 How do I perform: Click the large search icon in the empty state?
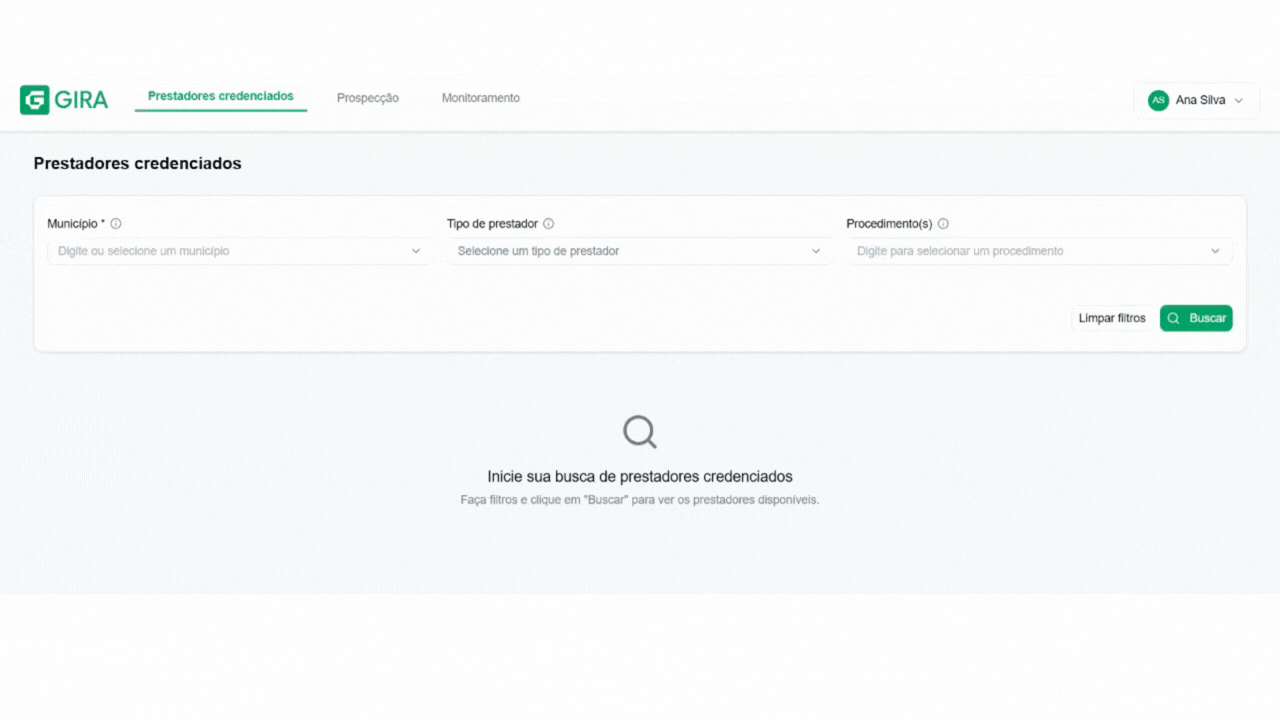point(640,432)
